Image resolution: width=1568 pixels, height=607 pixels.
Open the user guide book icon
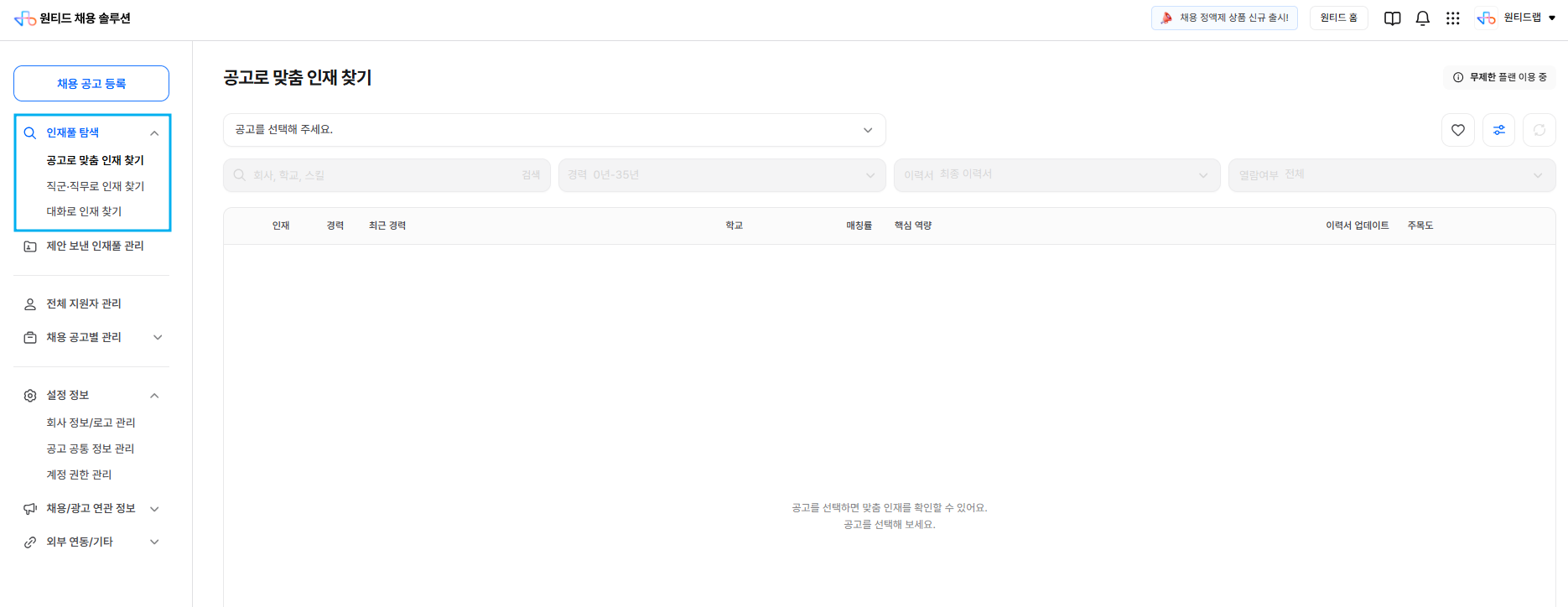(x=1392, y=18)
